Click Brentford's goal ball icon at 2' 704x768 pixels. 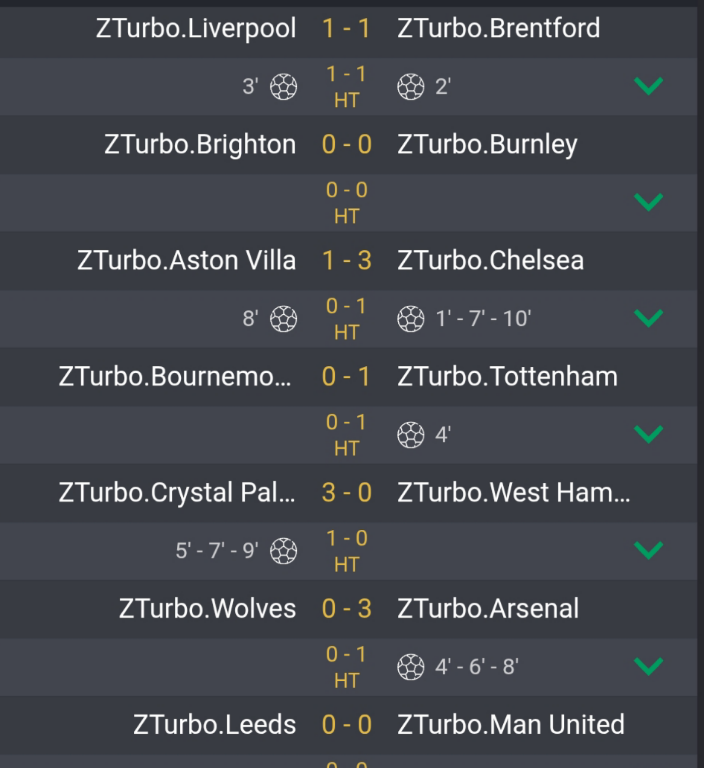coord(411,87)
